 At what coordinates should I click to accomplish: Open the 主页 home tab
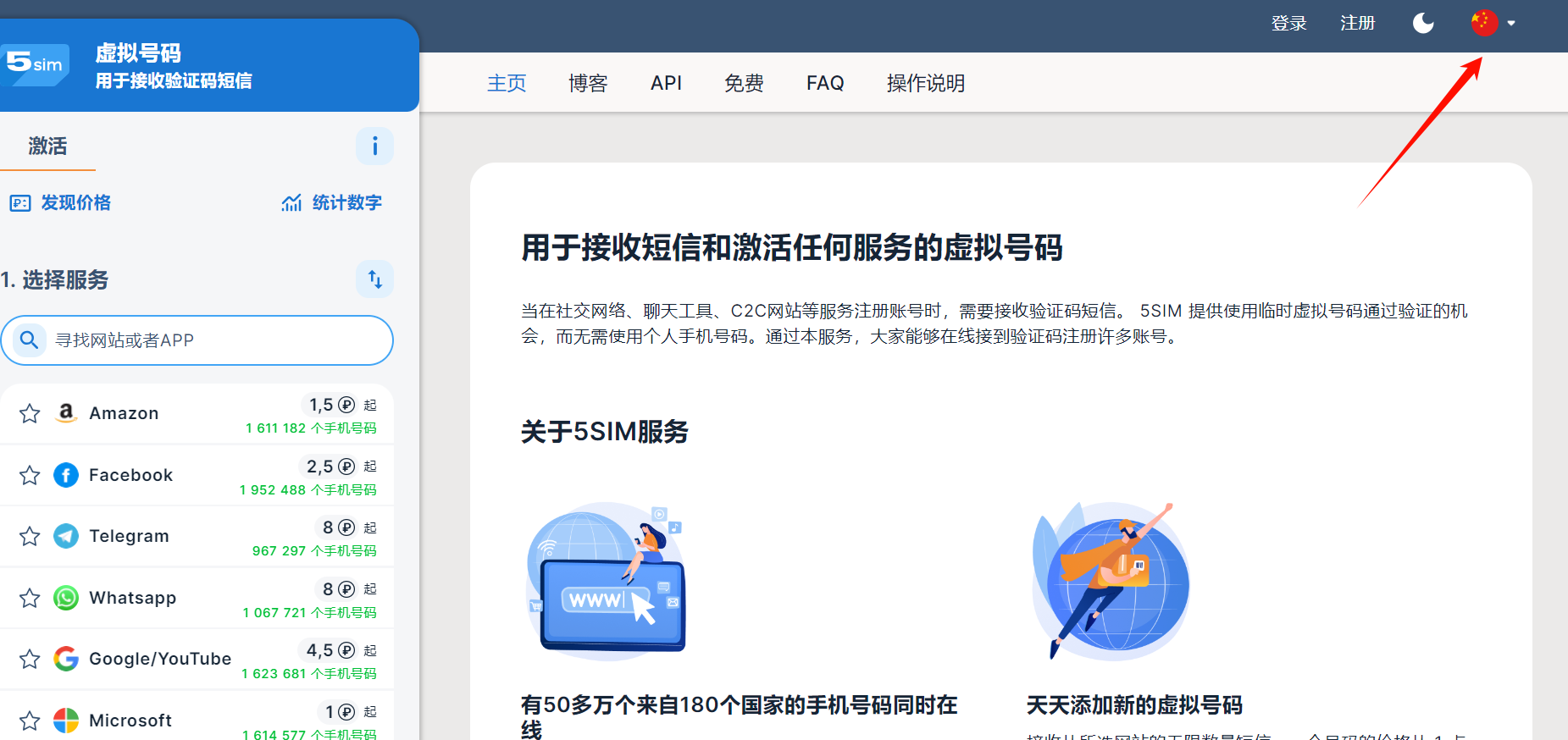coord(507,83)
